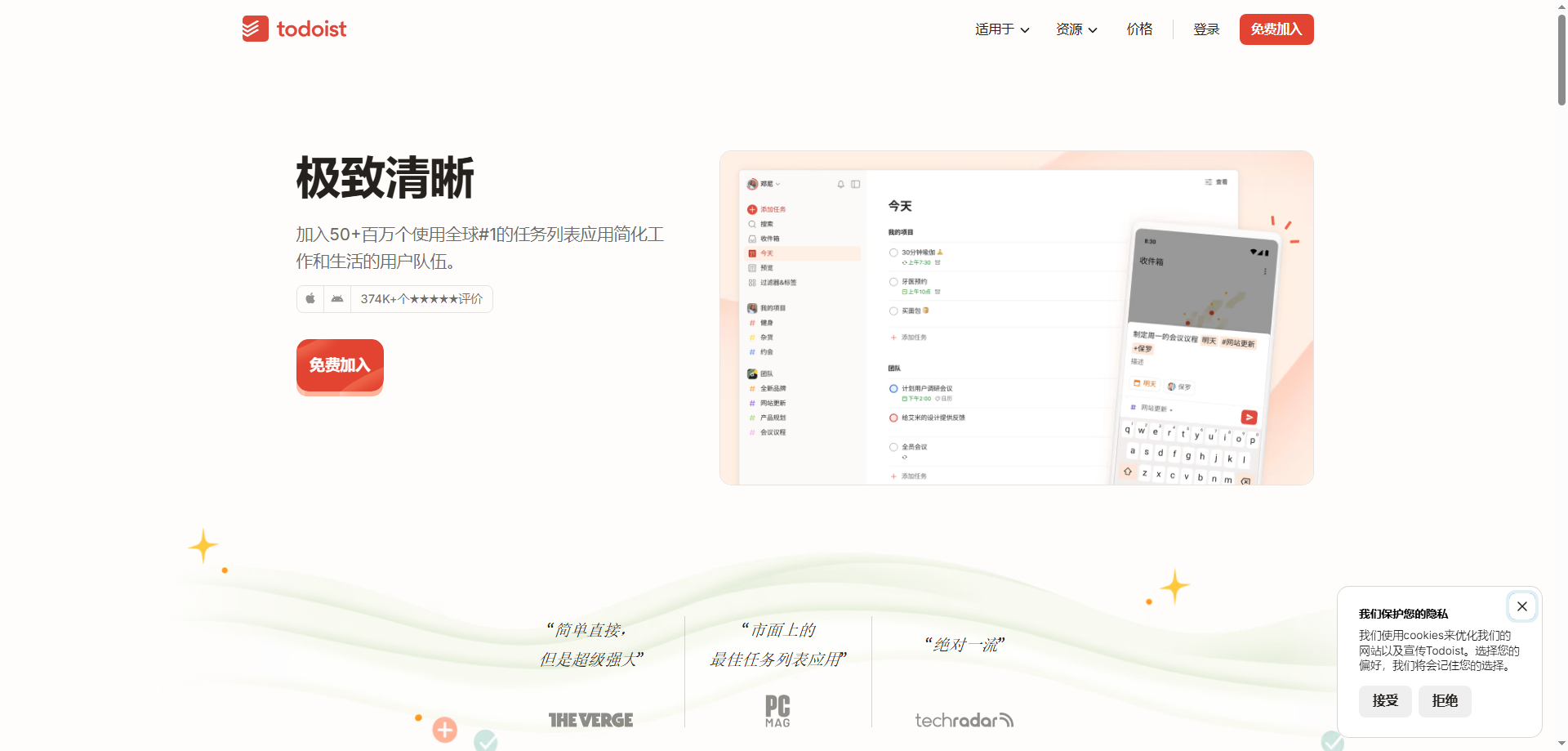The width and height of the screenshot is (1568, 751).
Task: Select the 搜索 magnifier icon
Action: (751, 224)
